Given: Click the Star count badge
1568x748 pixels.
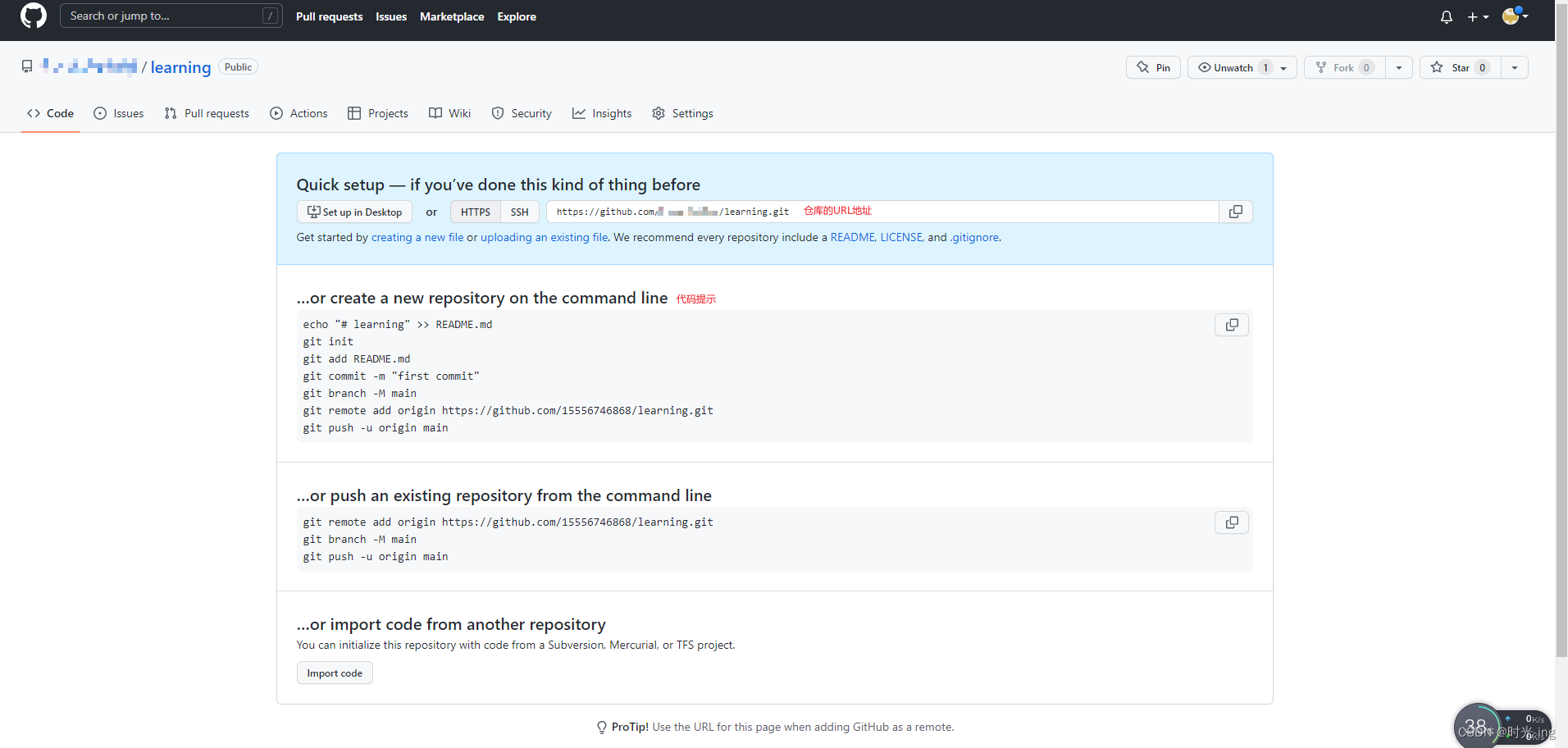Looking at the screenshot, I should coord(1482,67).
